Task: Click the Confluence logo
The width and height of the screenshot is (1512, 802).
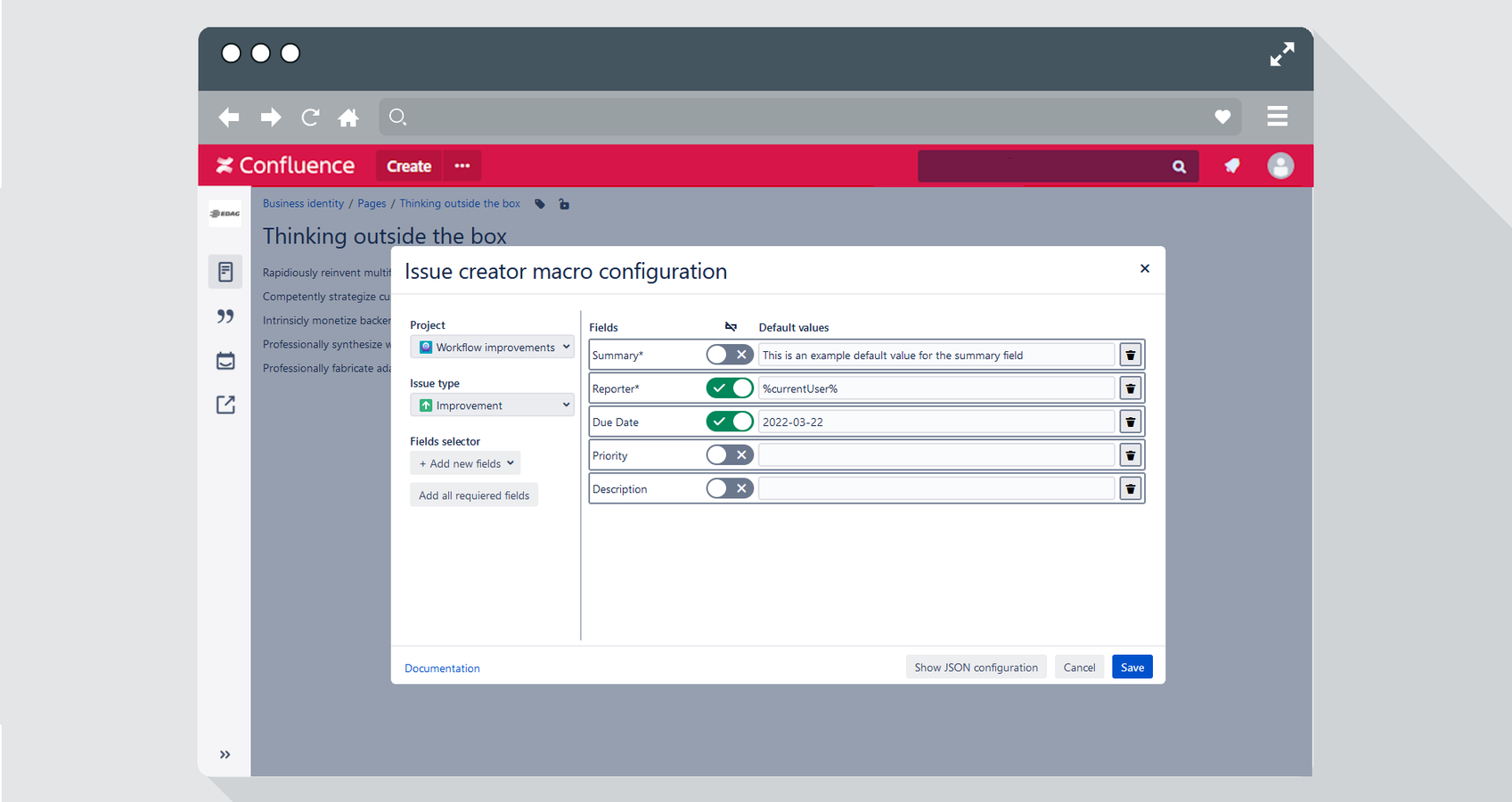Action: point(285,166)
